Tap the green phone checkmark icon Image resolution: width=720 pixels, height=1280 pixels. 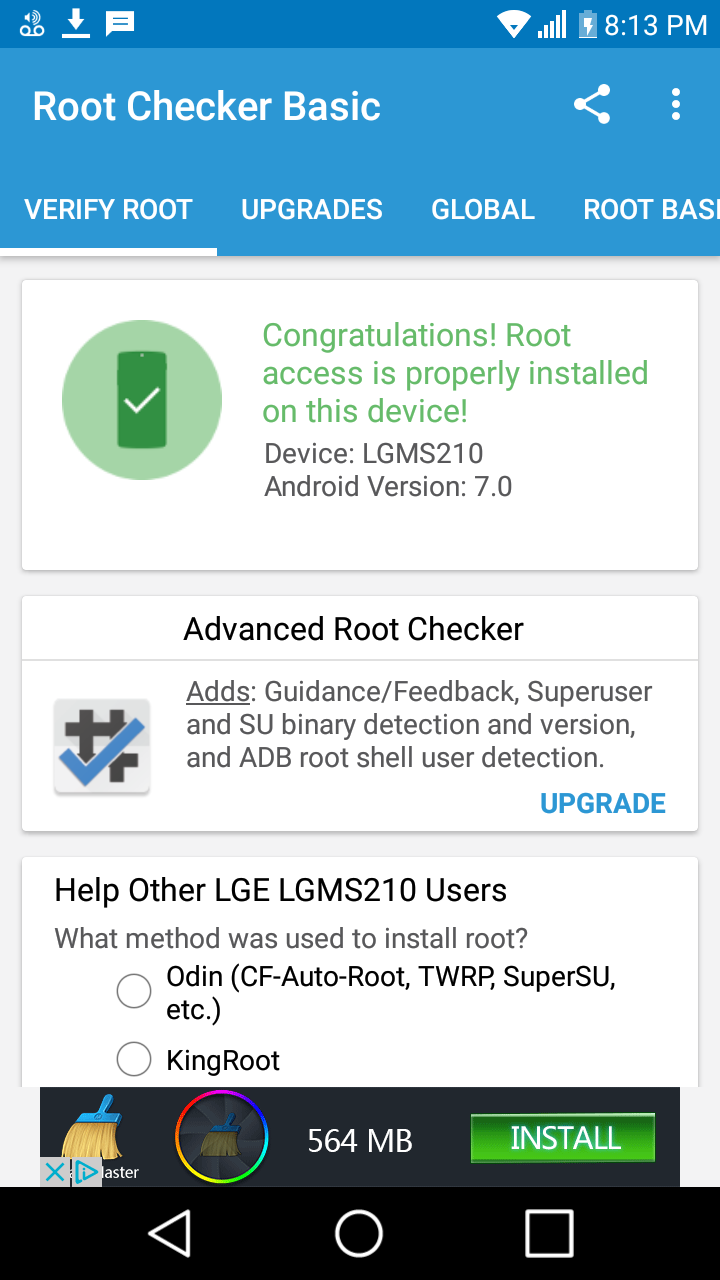pos(142,400)
